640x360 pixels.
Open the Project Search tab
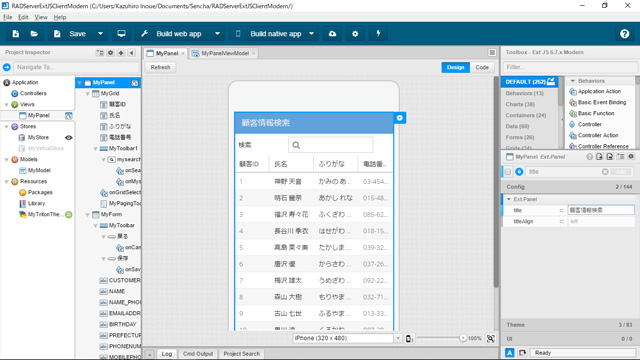241,354
